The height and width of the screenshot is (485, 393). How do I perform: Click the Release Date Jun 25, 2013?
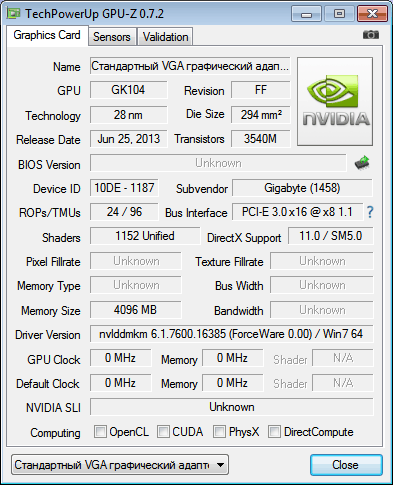pyautogui.click(x=128, y=139)
